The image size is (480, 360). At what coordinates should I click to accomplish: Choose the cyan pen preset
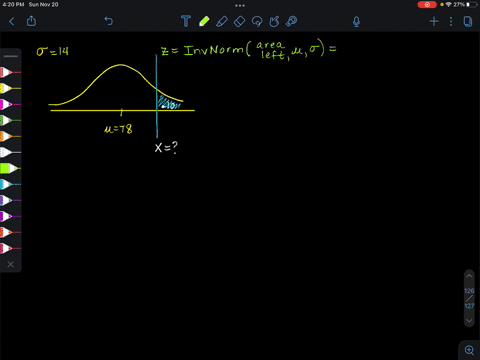pyautogui.click(x=10, y=184)
